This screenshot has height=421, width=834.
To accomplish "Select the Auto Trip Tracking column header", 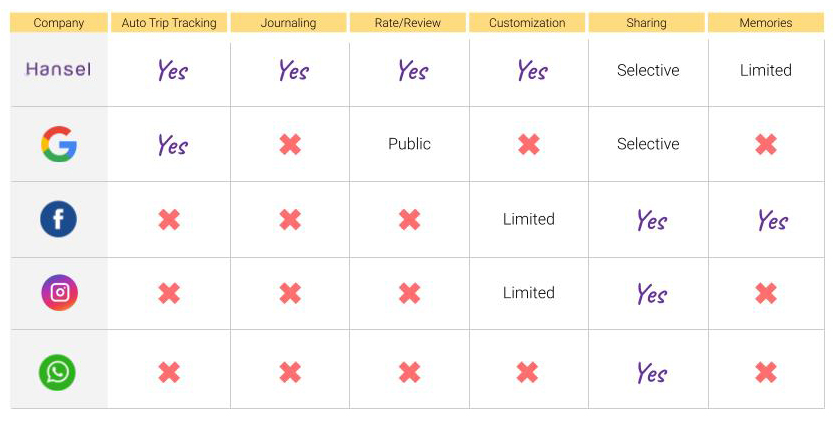I will (x=169, y=22).
